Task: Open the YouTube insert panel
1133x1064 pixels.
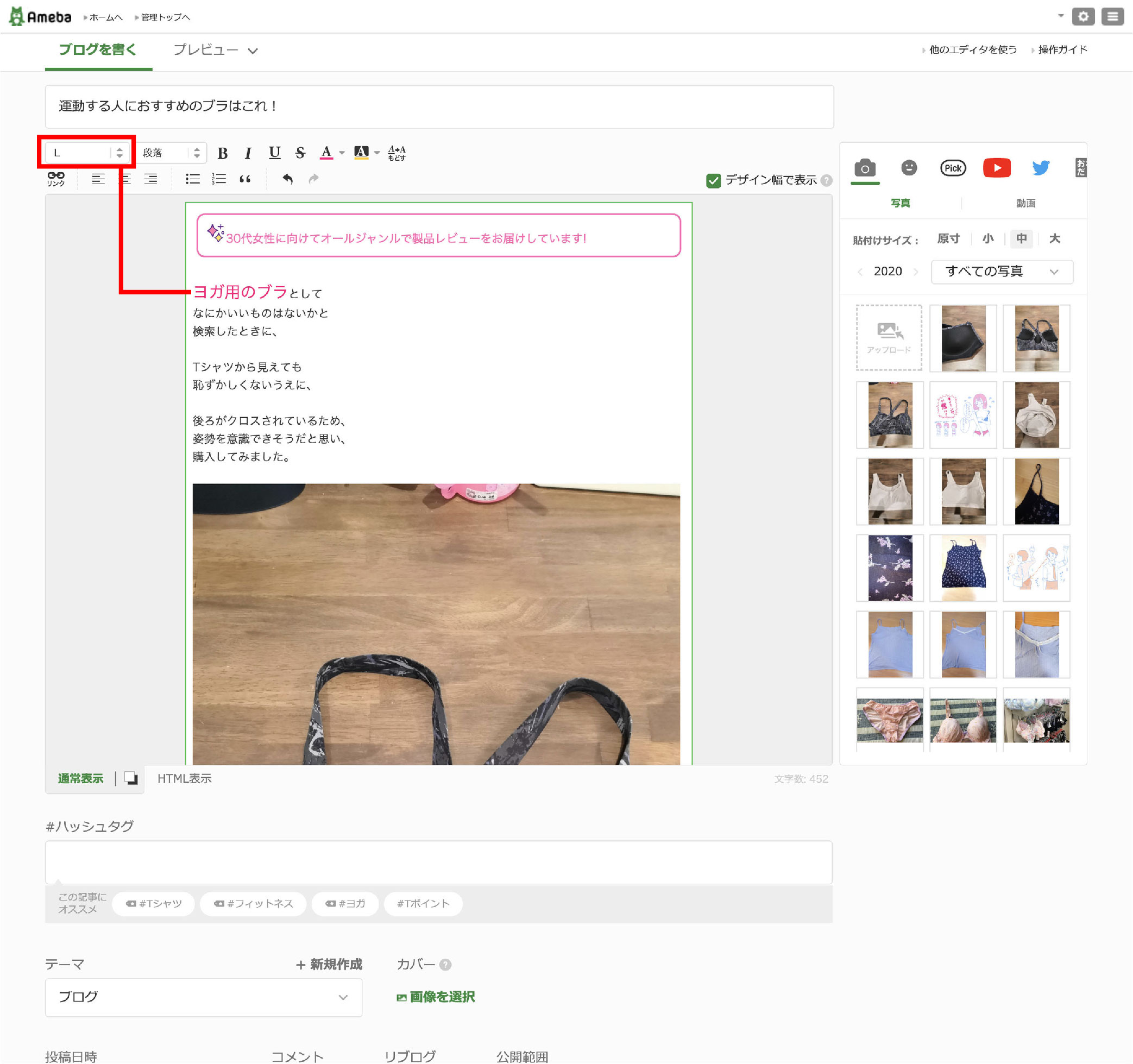Action: (x=996, y=168)
